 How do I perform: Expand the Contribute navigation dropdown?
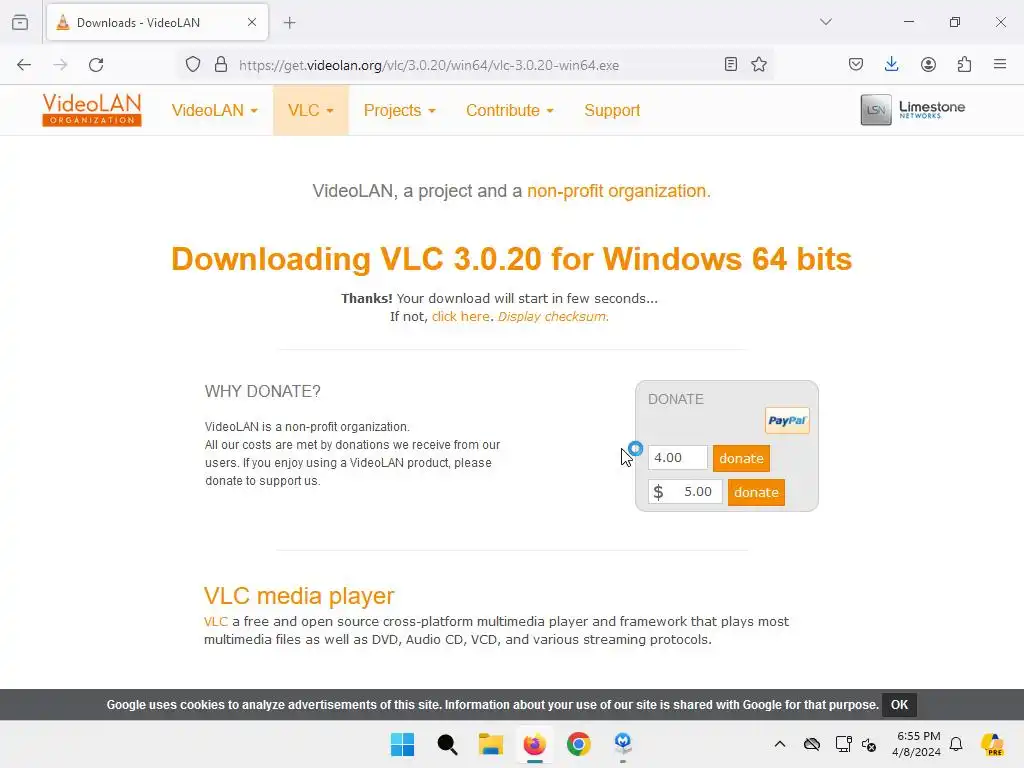[510, 110]
